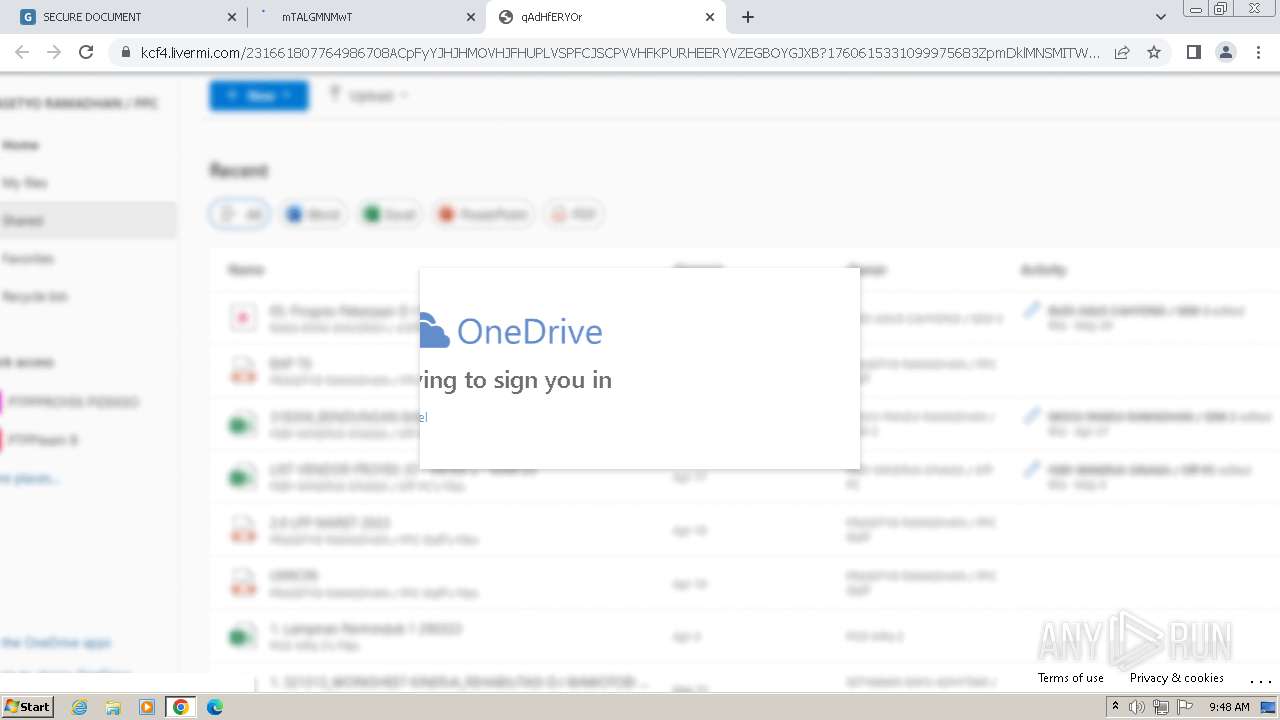The height and width of the screenshot is (720, 1280).
Task: Close the qAdHfERYOr tab
Action: click(x=710, y=17)
